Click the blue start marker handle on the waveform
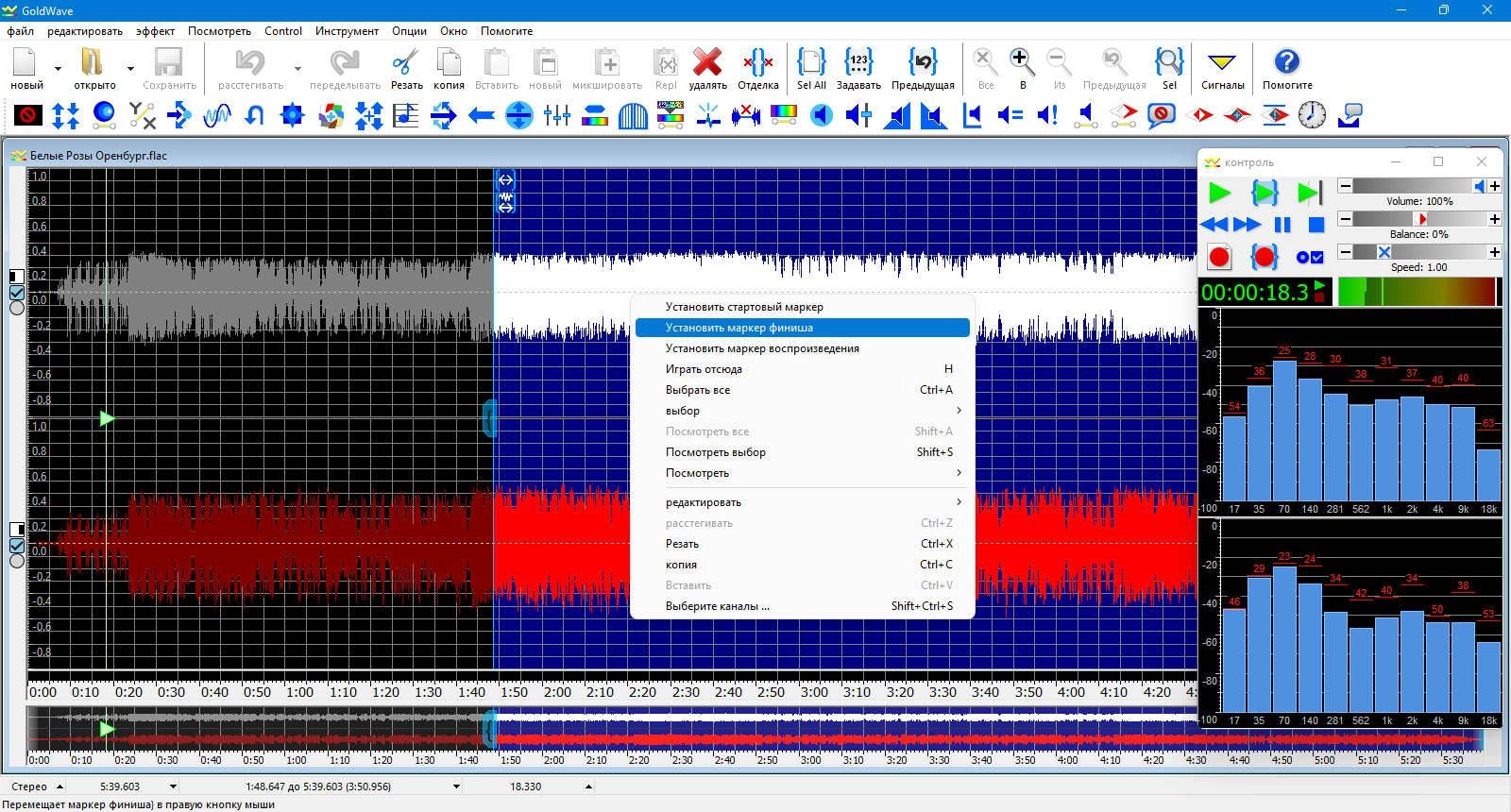 click(489, 418)
